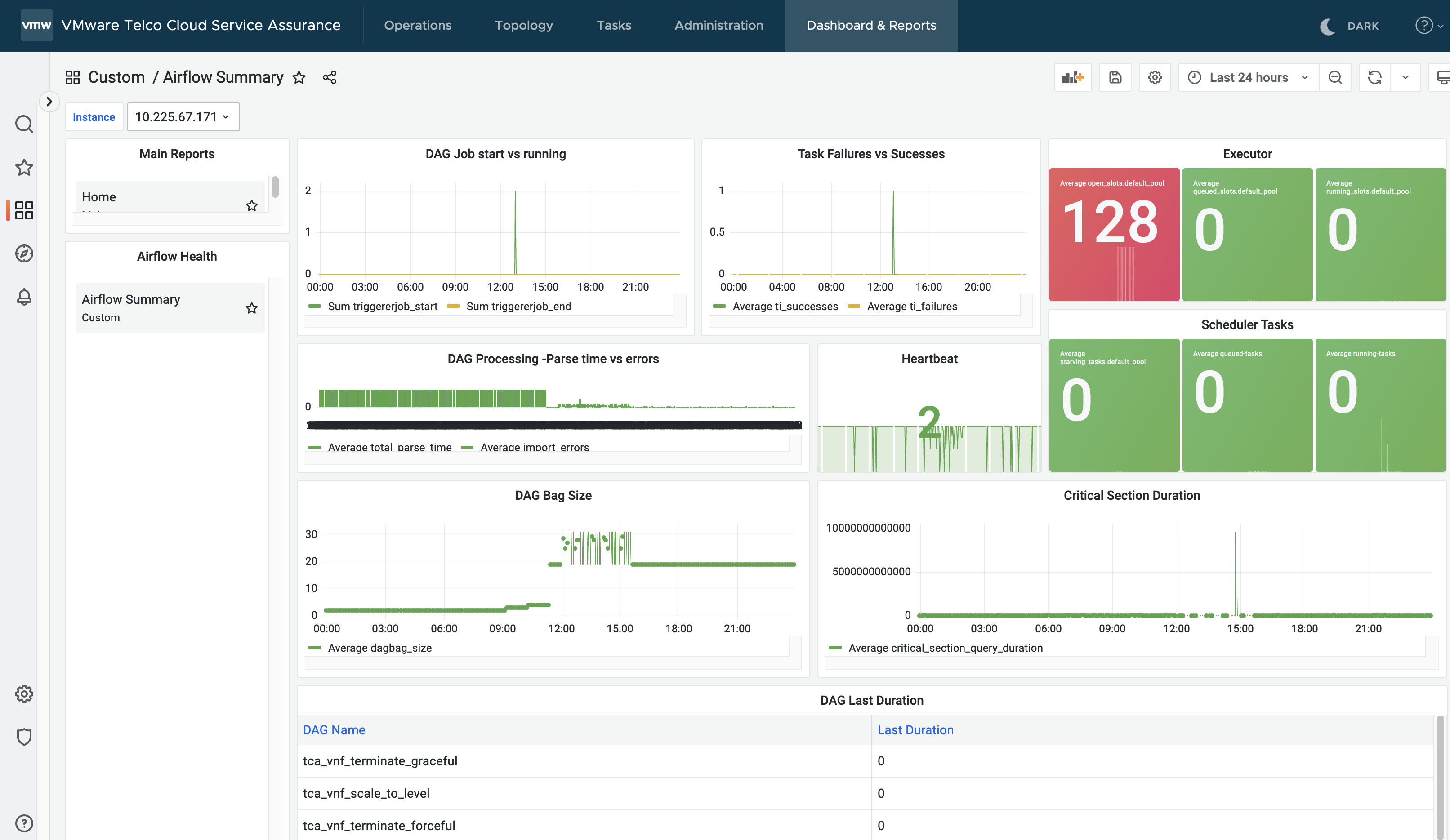Star the Airflow Summary list entry
Screen dimensions: 1450x840
(x=251, y=308)
